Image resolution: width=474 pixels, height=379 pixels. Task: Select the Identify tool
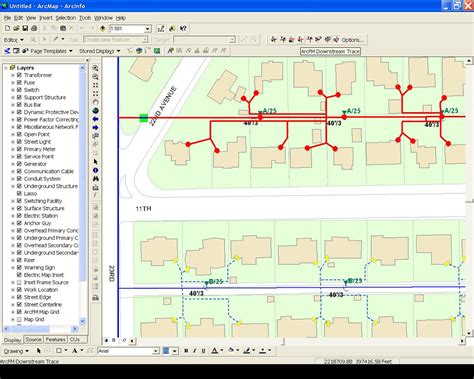click(x=95, y=170)
